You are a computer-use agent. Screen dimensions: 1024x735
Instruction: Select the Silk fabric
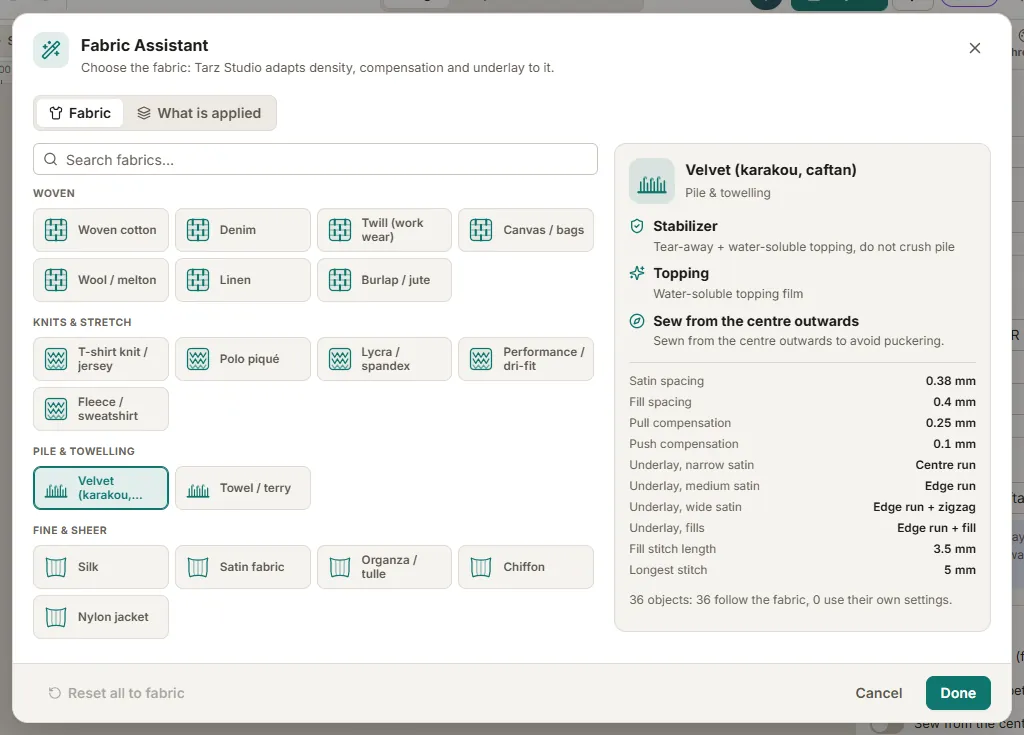coord(101,567)
